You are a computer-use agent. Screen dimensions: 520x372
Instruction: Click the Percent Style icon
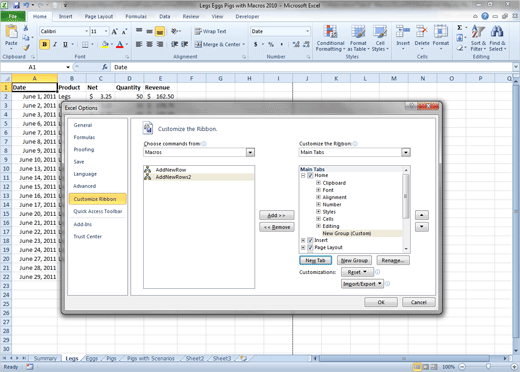point(271,44)
